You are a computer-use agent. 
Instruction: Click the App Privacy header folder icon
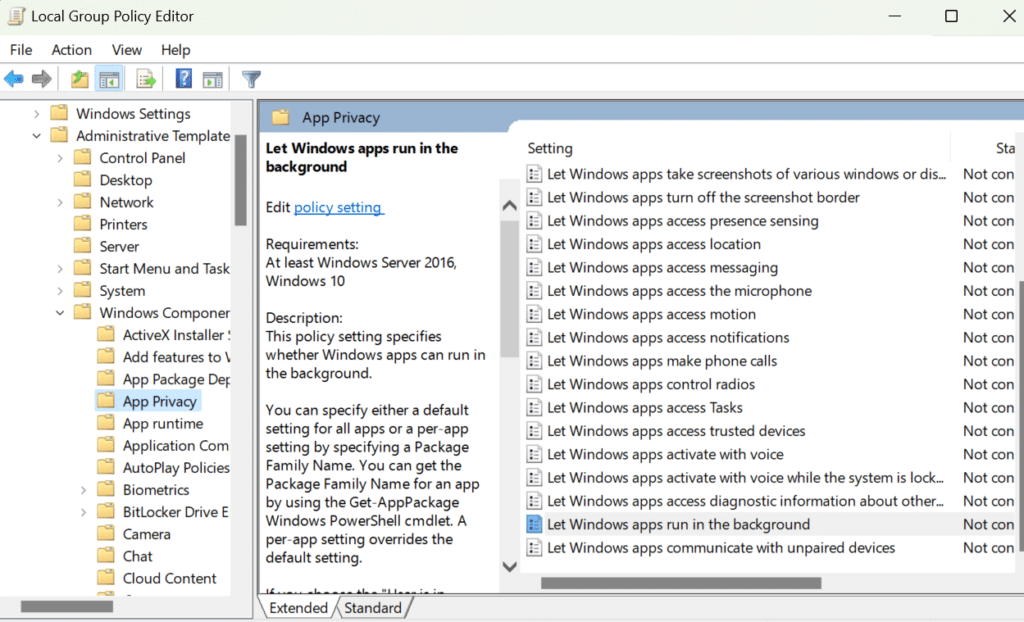tap(281, 118)
